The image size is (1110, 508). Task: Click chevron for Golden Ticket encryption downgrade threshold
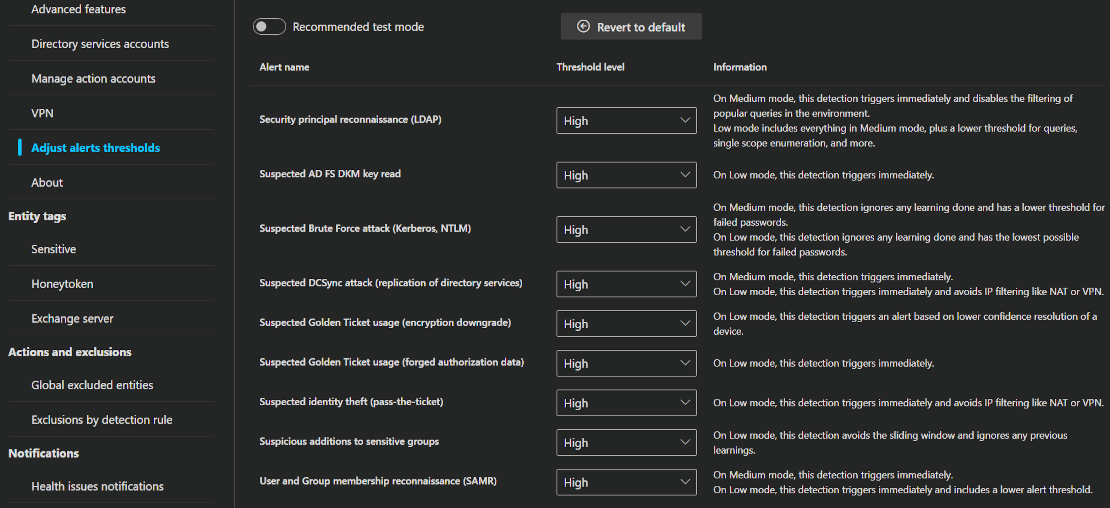click(x=685, y=323)
